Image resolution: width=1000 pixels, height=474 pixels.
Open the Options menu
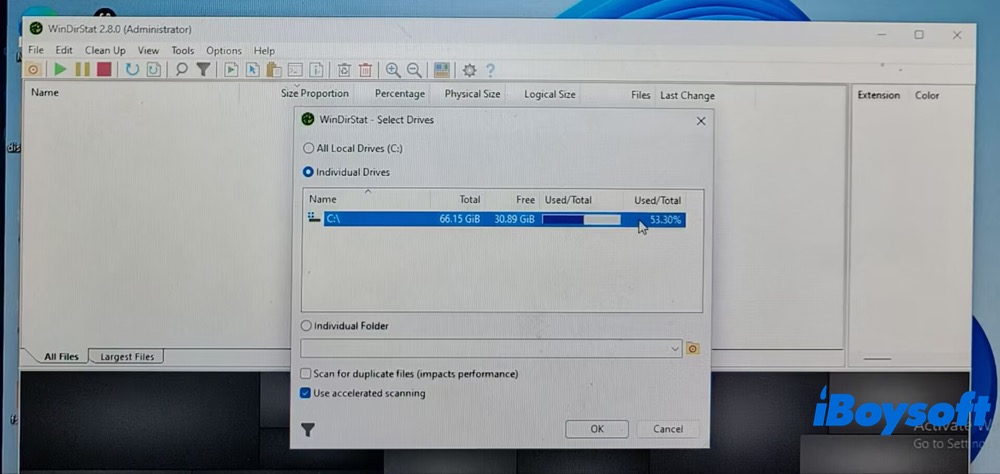click(224, 50)
